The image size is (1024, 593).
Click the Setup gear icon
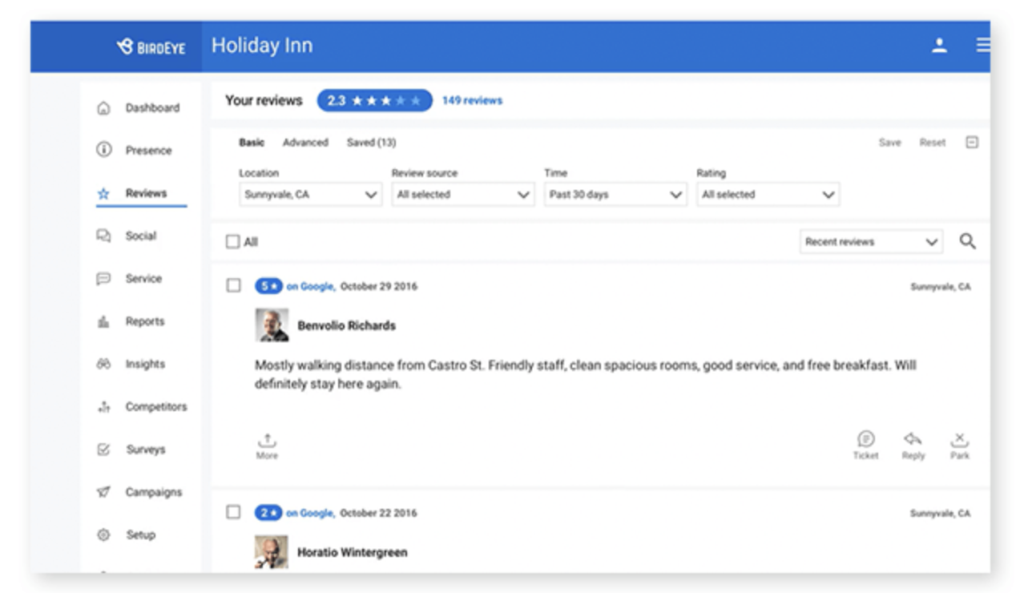click(103, 535)
